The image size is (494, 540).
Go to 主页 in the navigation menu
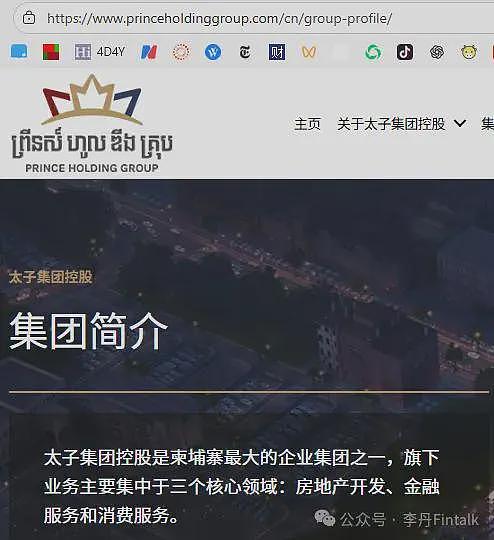pyautogui.click(x=307, y=124)
